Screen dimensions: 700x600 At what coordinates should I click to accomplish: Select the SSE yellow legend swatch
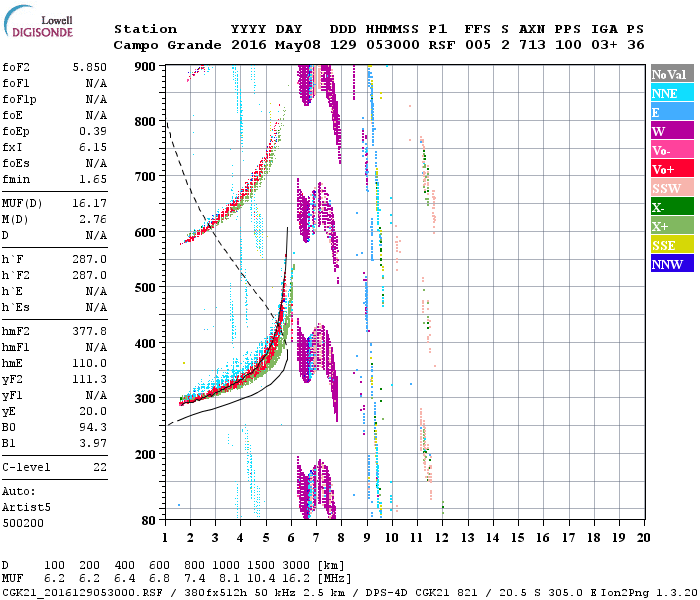pyautogui.click(x=672, y=245)
